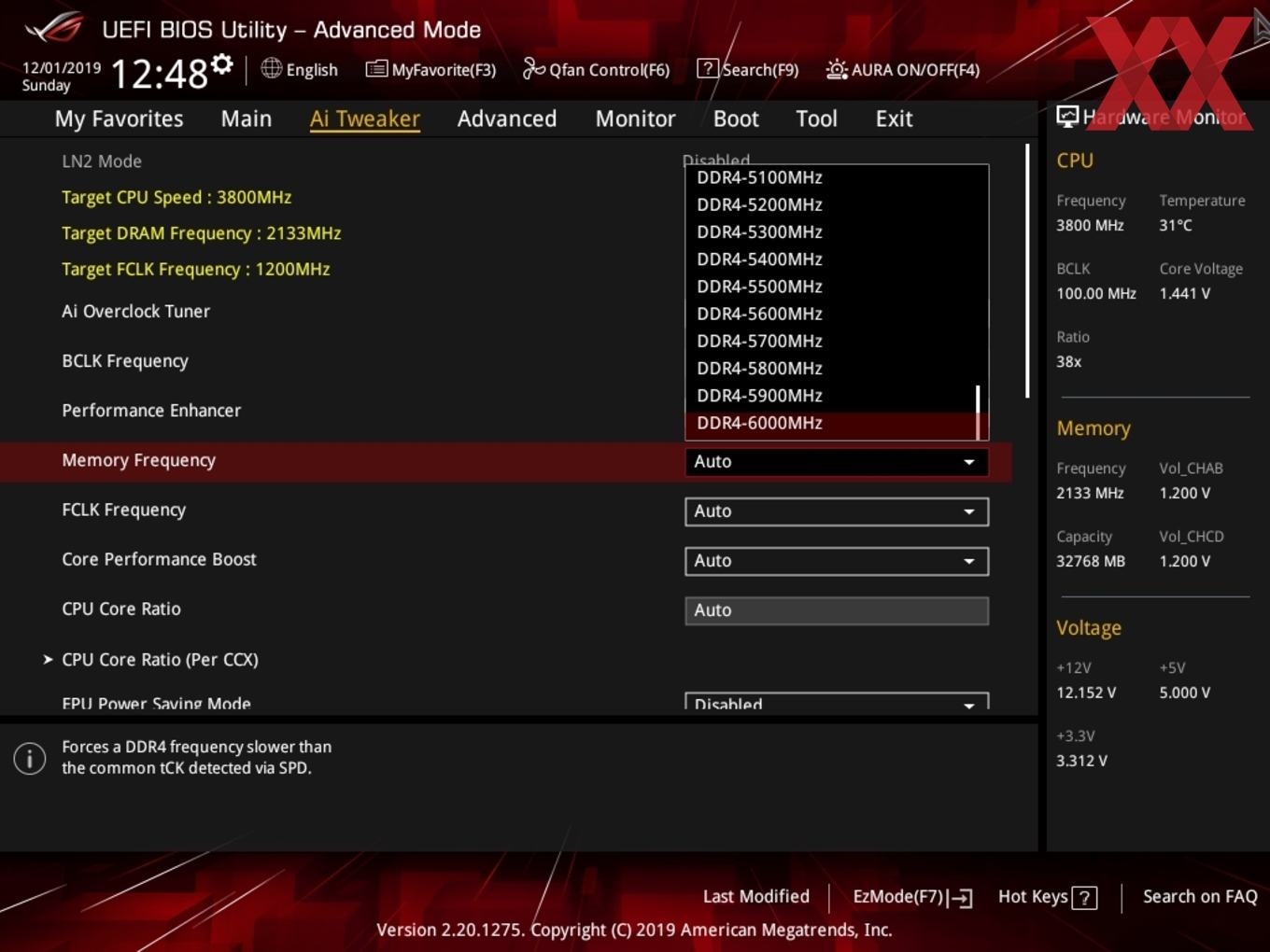Click the EzMode(F7) switch arrow icon
This screenshot has height=952, width=1270.
[x=960, y=898]
